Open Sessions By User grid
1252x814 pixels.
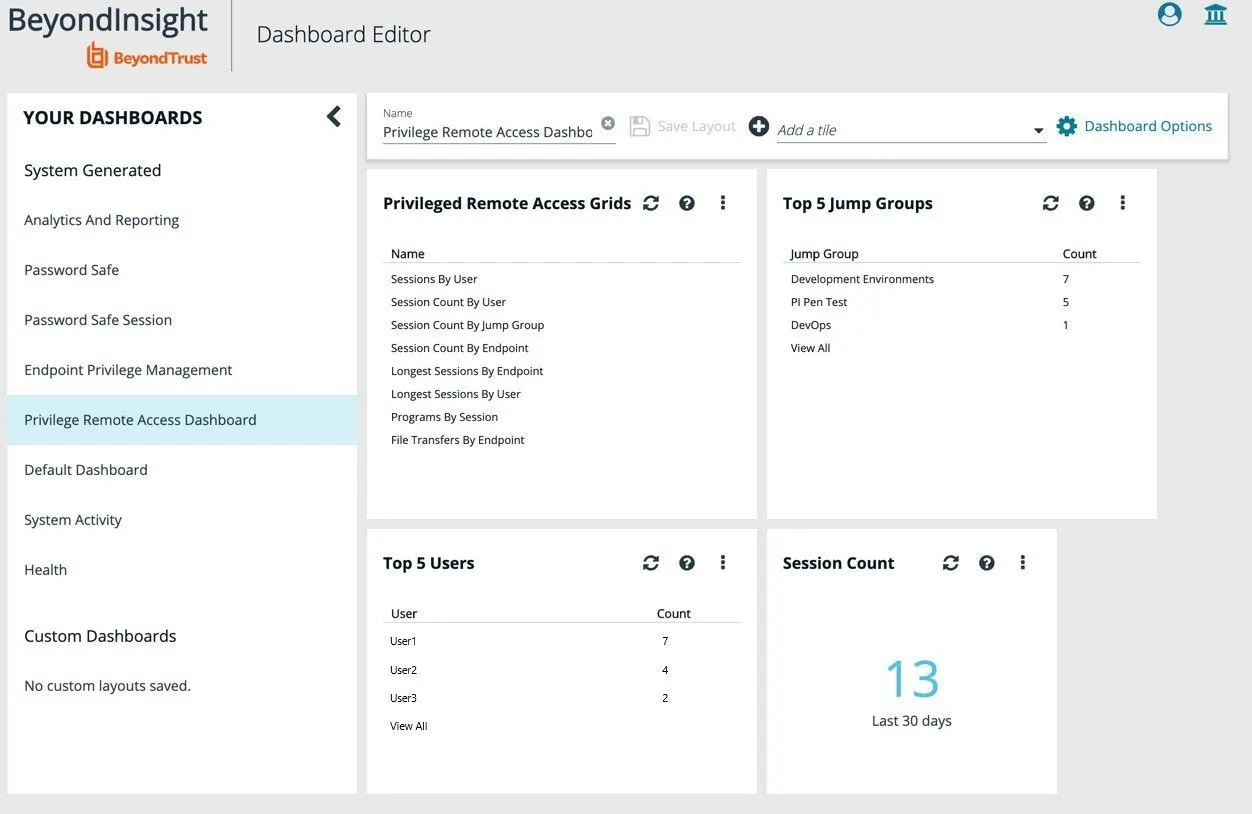pos(434,279)
